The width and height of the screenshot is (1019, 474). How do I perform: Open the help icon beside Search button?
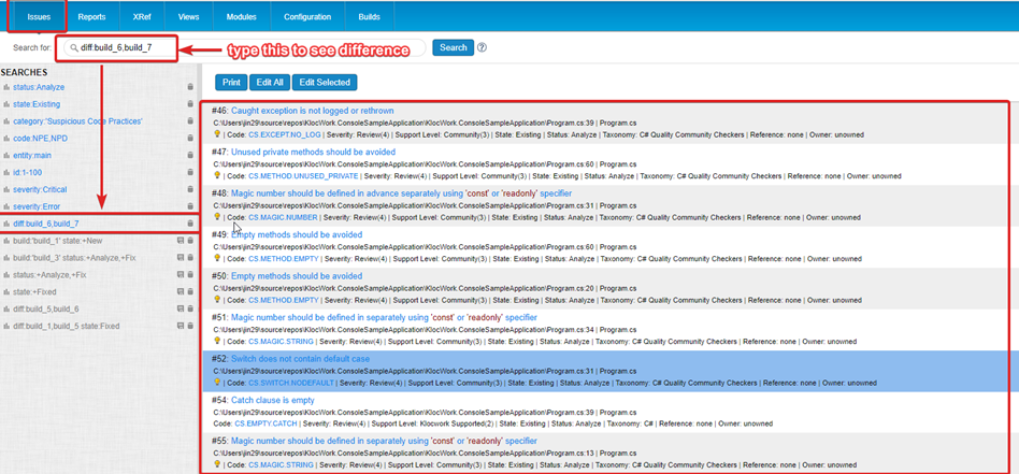coord(482,47)
